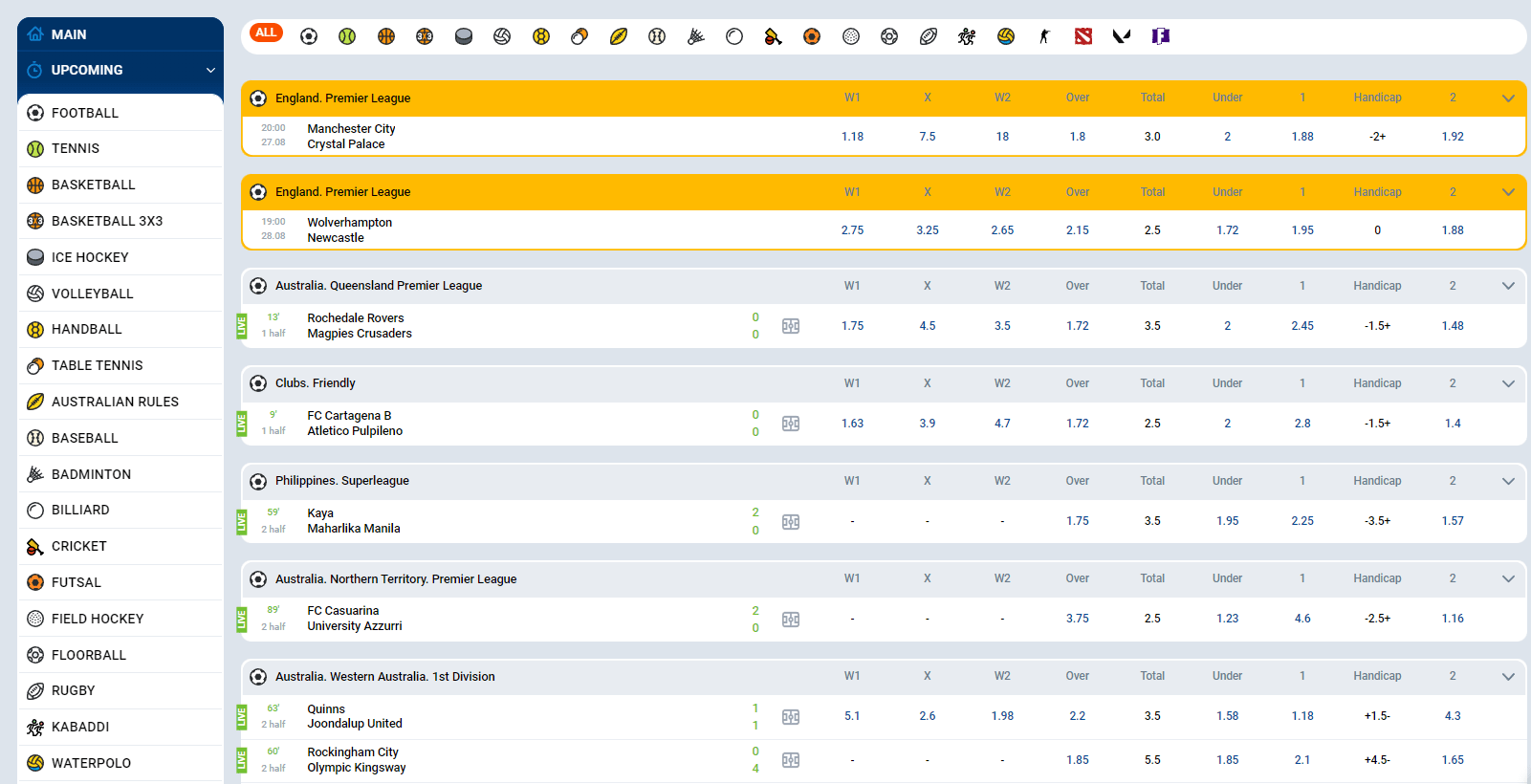Open FC Casuarina vs University Azzurri match

[354, 618]
